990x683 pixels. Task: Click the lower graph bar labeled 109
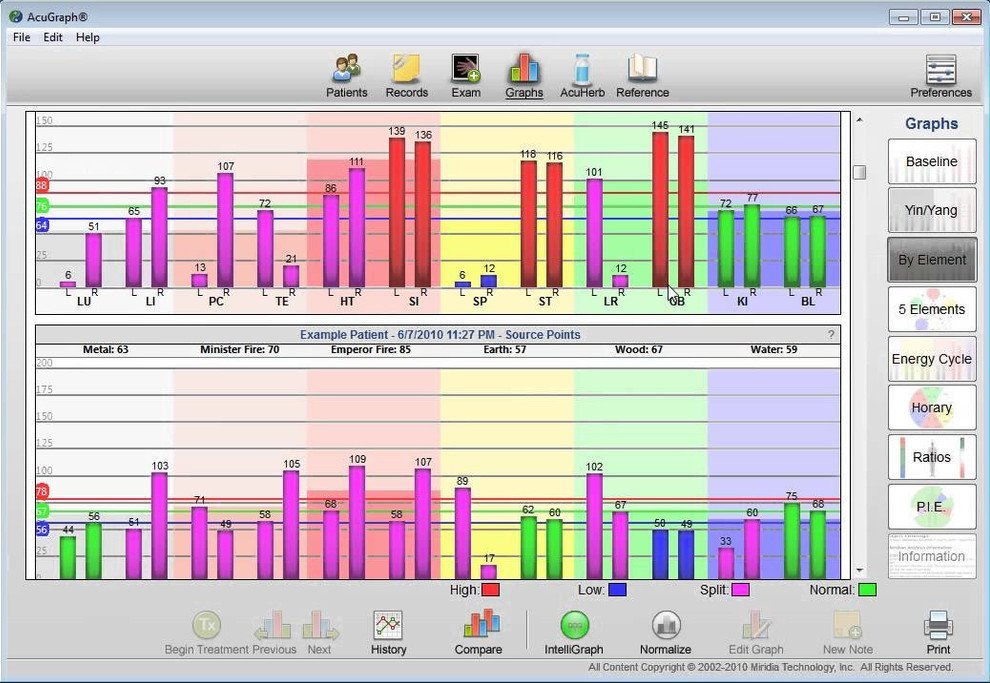[x=357, y=523]
